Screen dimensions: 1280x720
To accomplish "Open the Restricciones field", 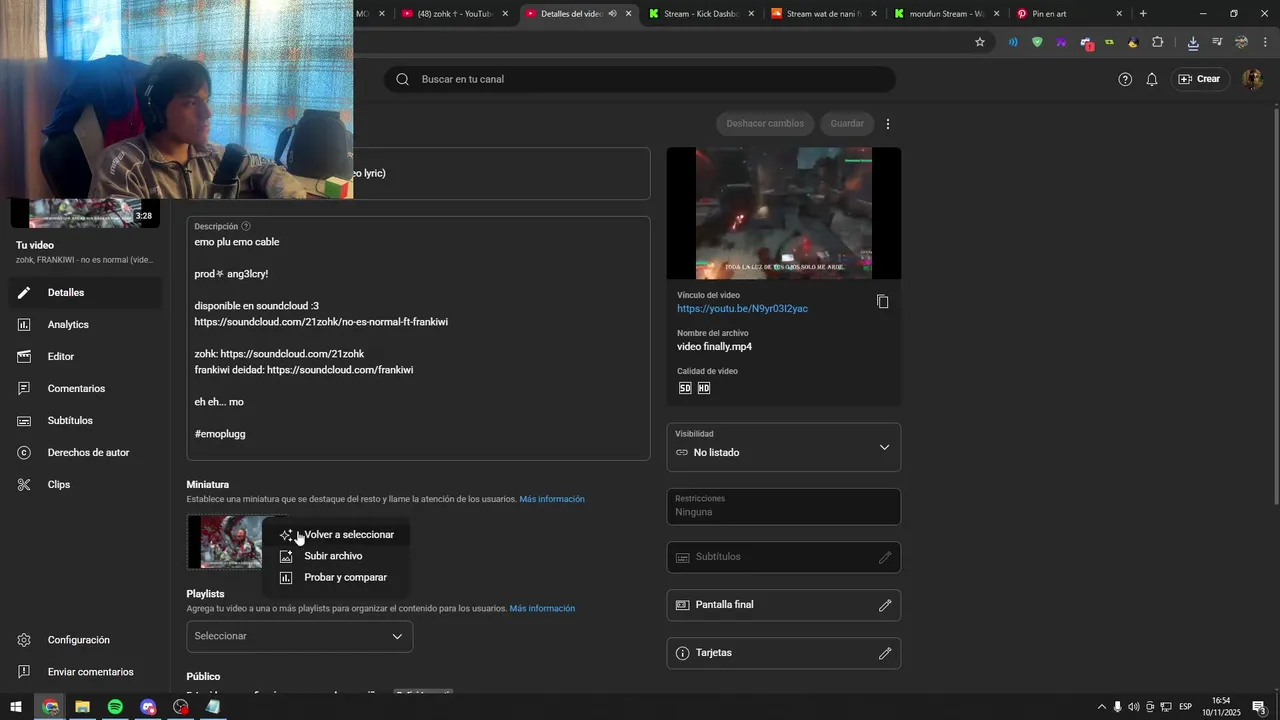I will [784, 506].
